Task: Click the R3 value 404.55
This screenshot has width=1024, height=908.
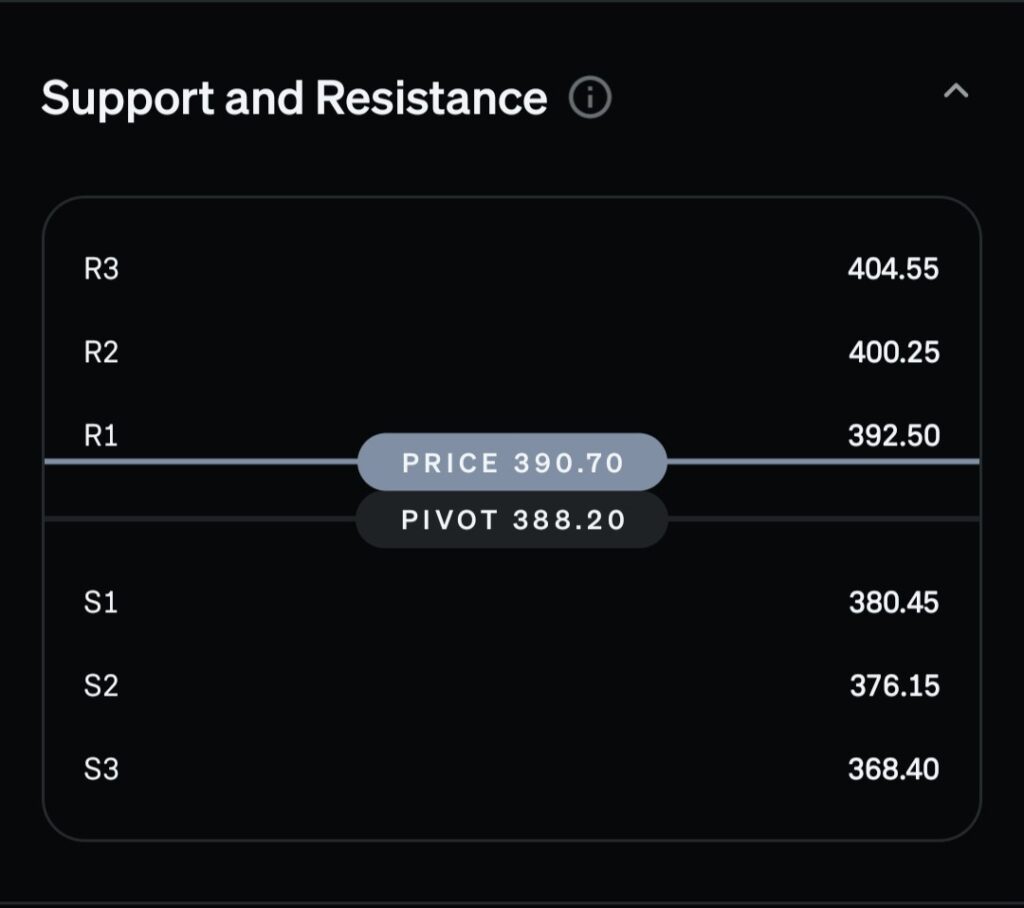Action: [893, 269]
